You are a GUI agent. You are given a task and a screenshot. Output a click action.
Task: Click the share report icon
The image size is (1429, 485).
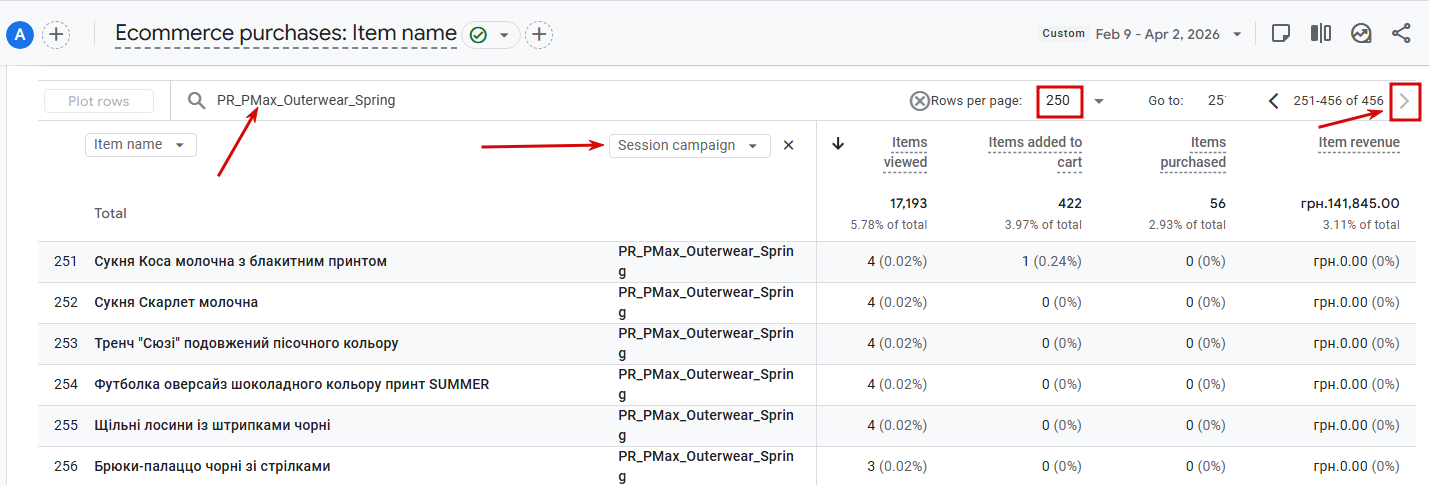[1401, 34]
